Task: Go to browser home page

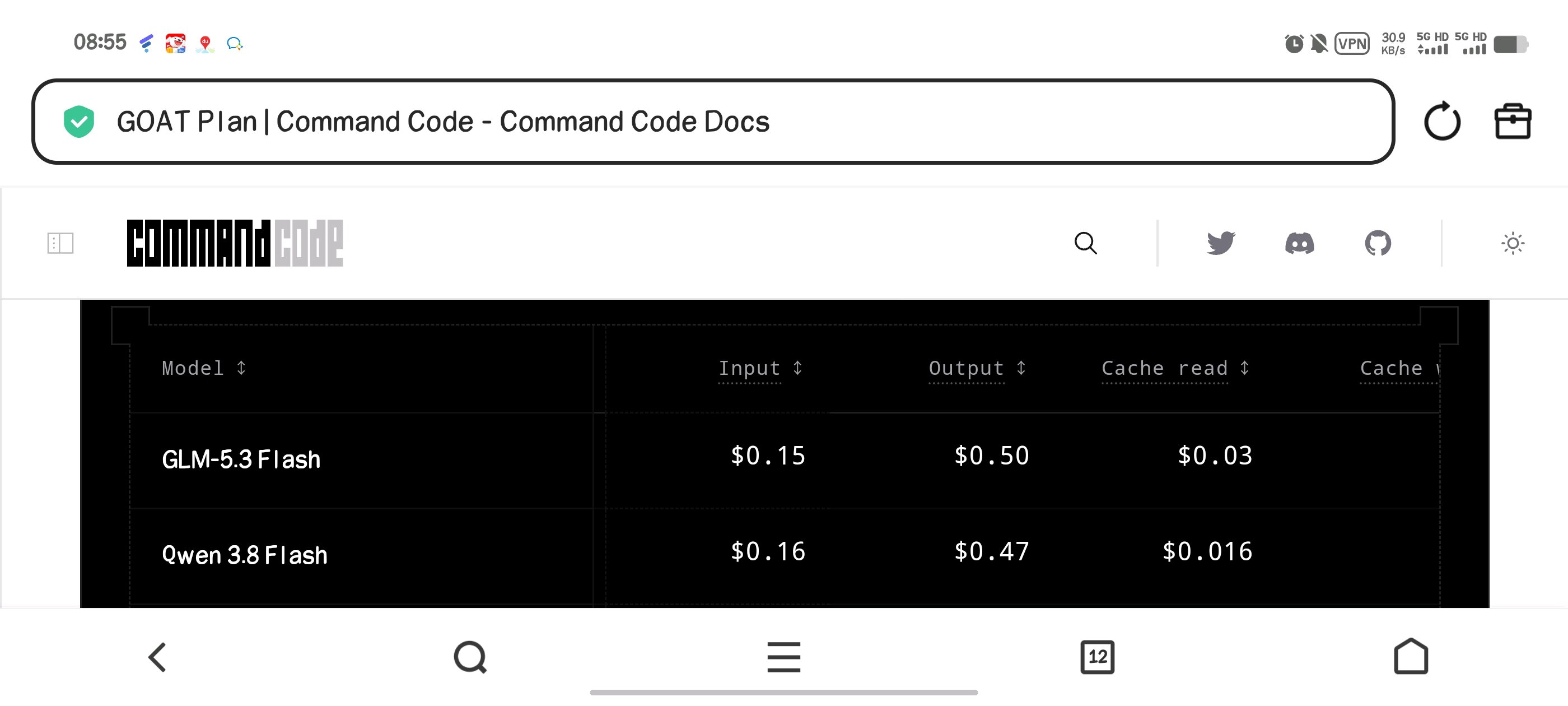Action: 1411,656
